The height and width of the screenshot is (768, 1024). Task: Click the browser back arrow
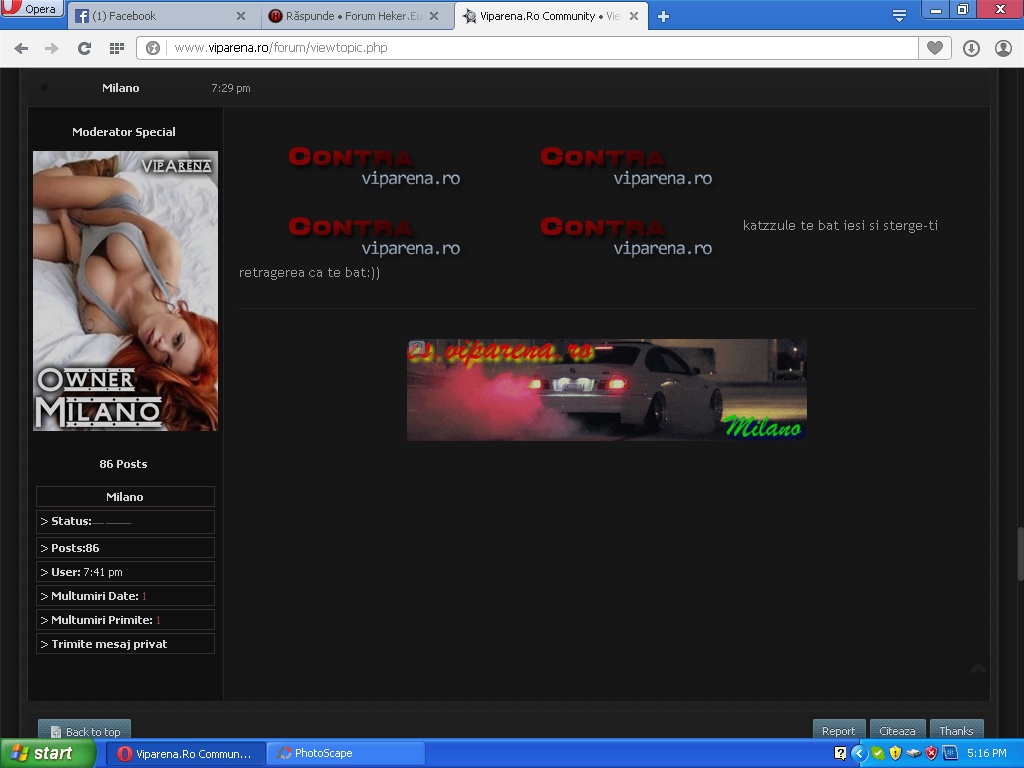(x=21, y=48)
